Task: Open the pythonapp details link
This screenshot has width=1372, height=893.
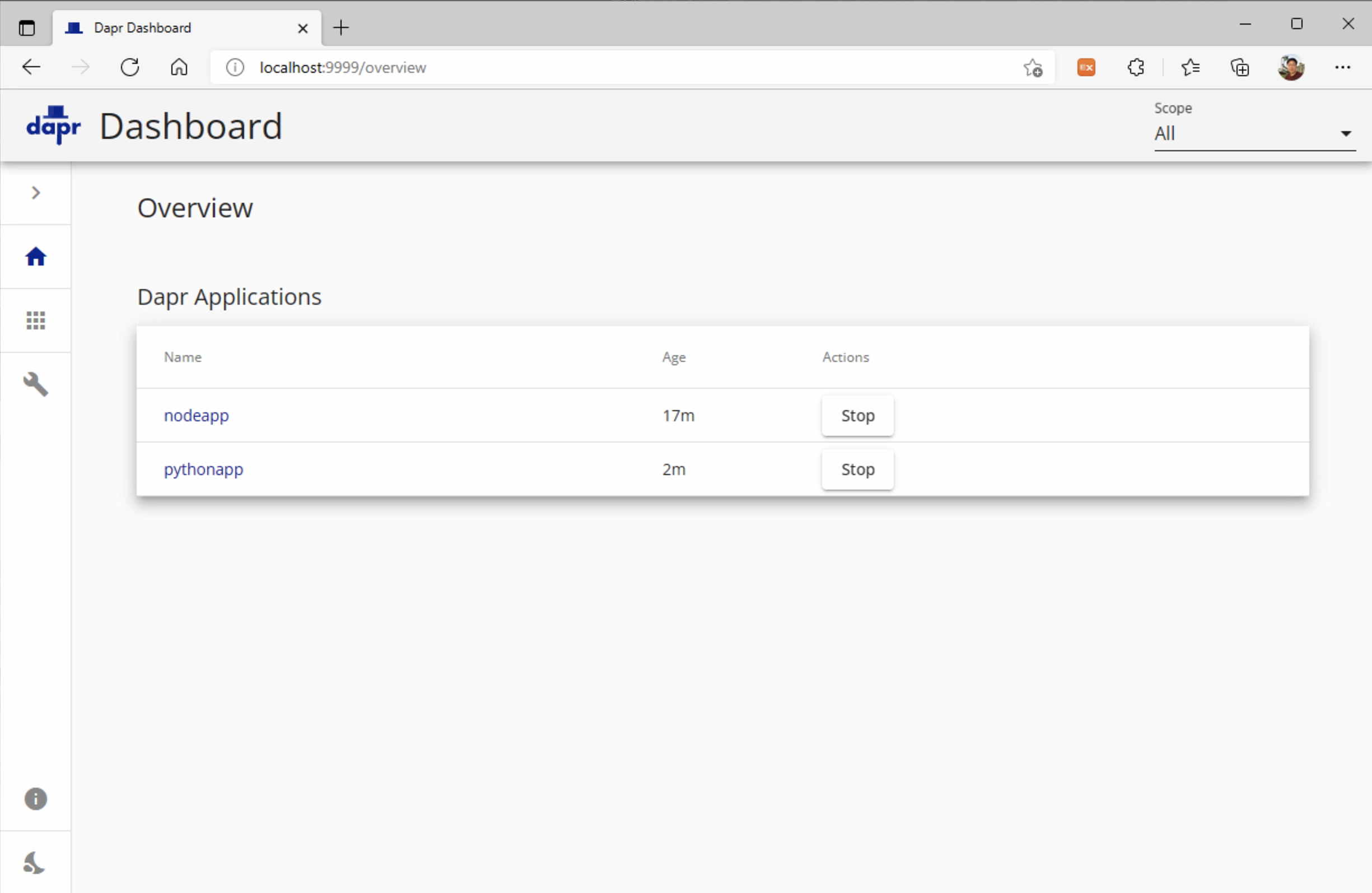Action: coord(203,469)
